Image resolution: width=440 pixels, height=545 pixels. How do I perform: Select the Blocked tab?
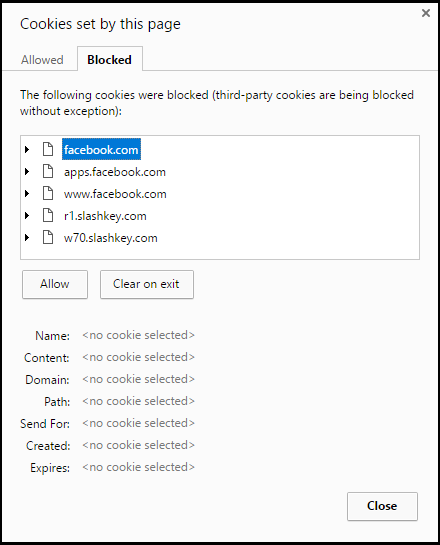109,59
